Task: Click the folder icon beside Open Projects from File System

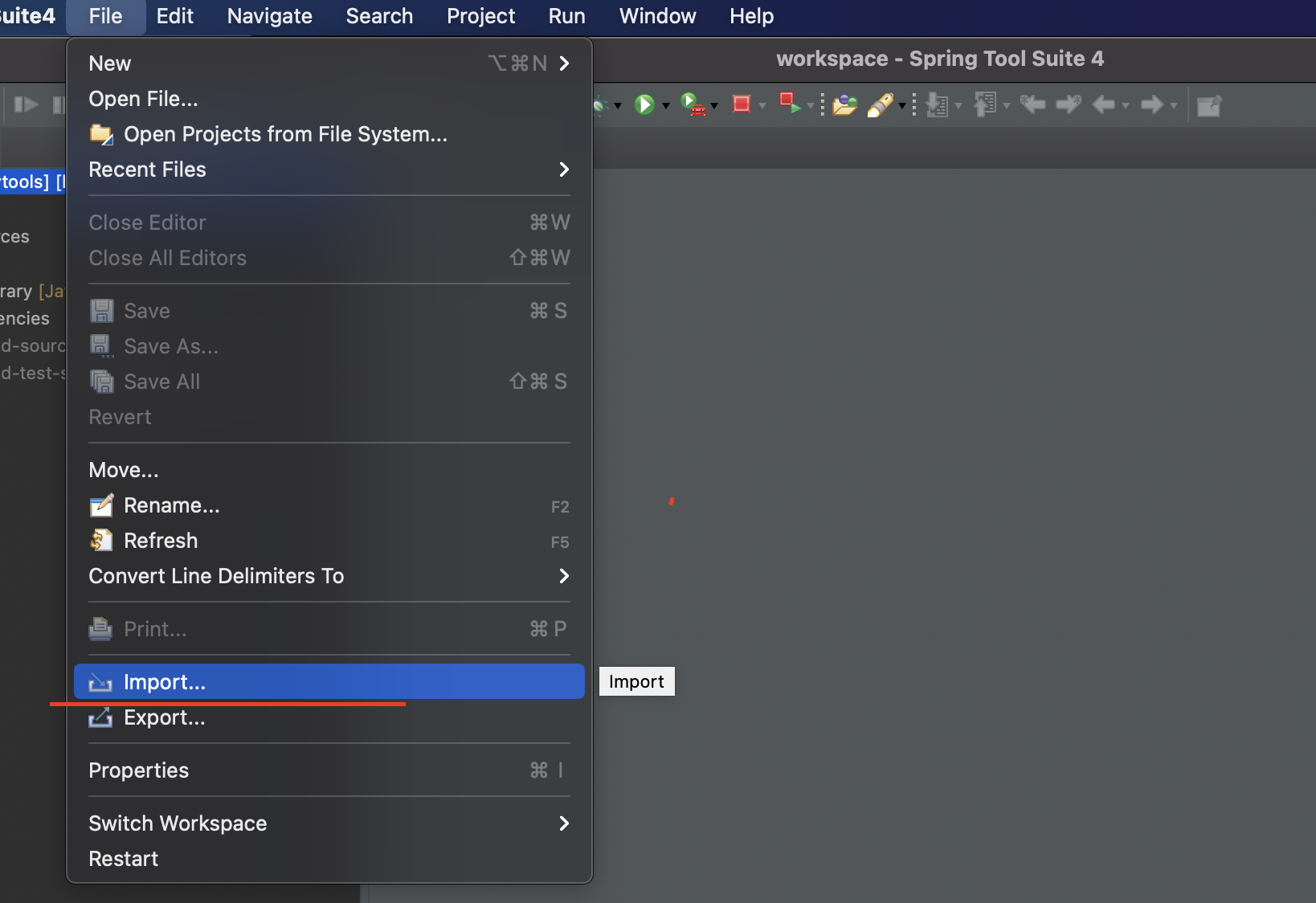Action: [x=101, y=134]
